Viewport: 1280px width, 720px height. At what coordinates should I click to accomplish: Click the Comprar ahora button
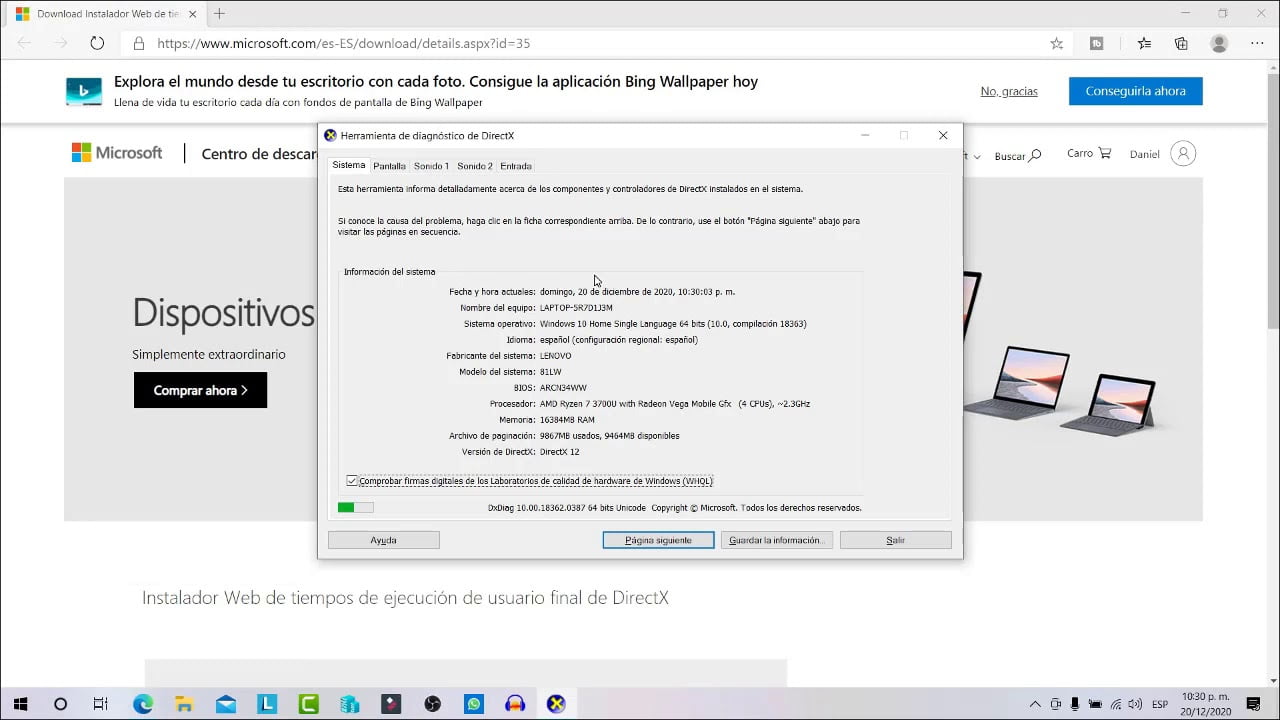pyautogui.click(x=200, y=390)
